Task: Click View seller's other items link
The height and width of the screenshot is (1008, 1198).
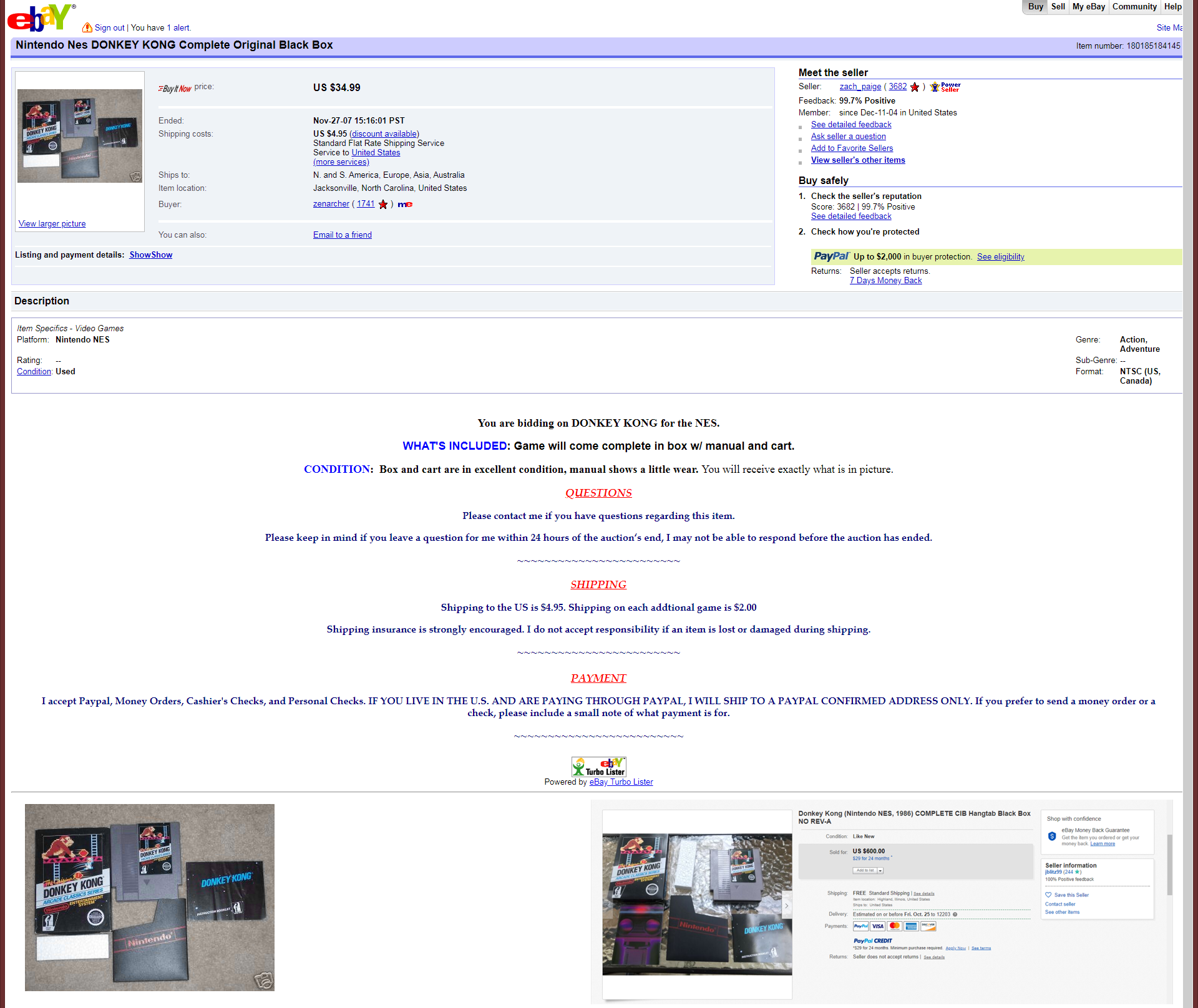Action: click(857, 160)
